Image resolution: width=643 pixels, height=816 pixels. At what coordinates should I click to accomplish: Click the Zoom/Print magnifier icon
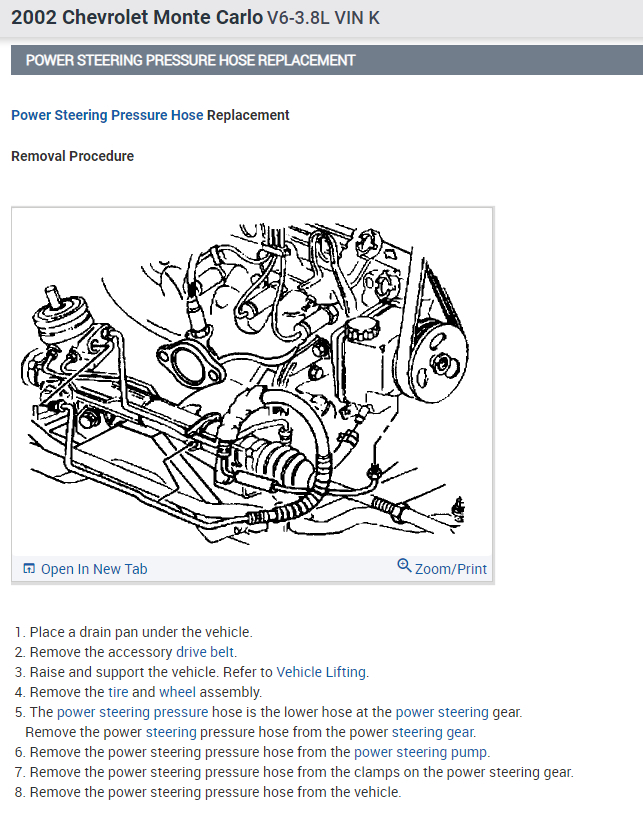[404, 565]
